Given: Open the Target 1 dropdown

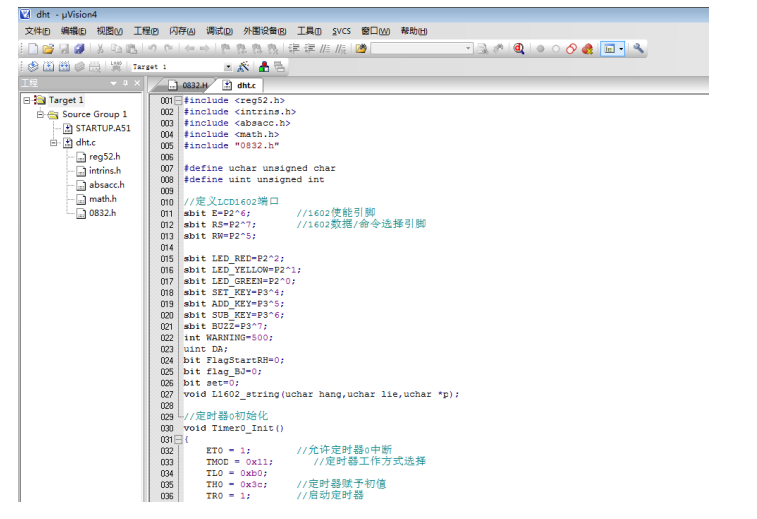Looking at the screenshot, I should [228, 67].
